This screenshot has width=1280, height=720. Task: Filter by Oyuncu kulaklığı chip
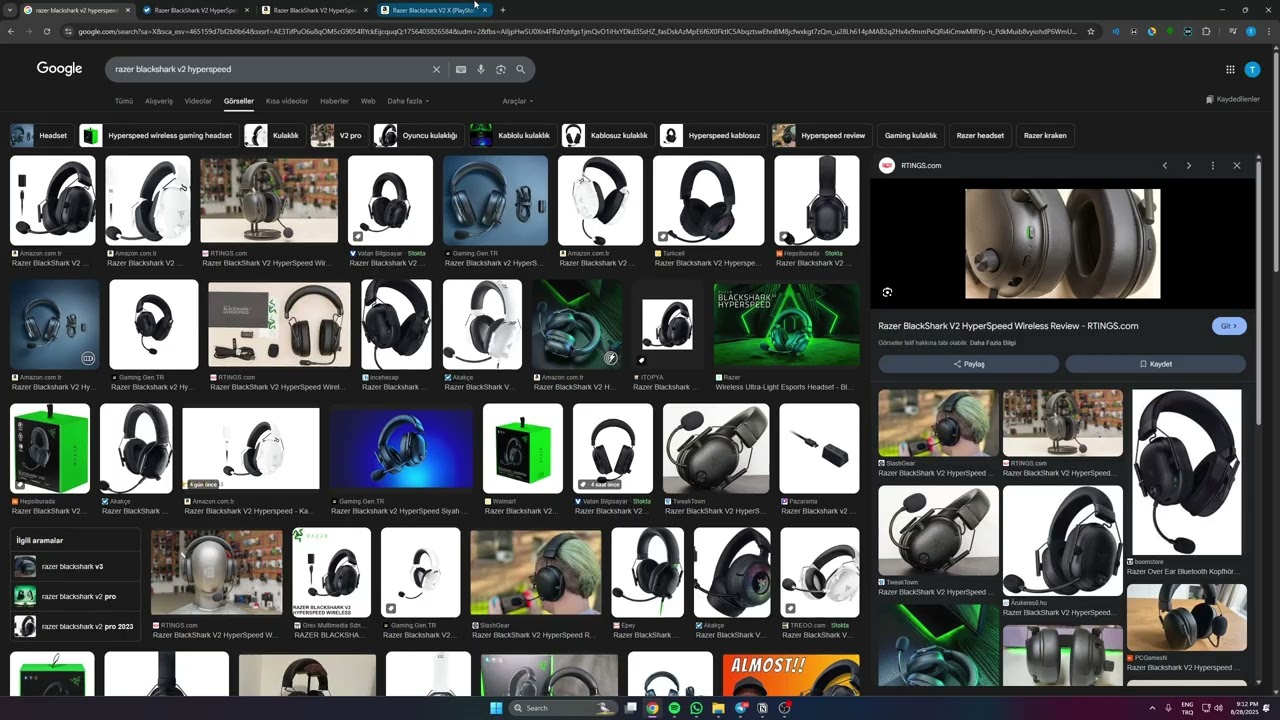(418, 135)
